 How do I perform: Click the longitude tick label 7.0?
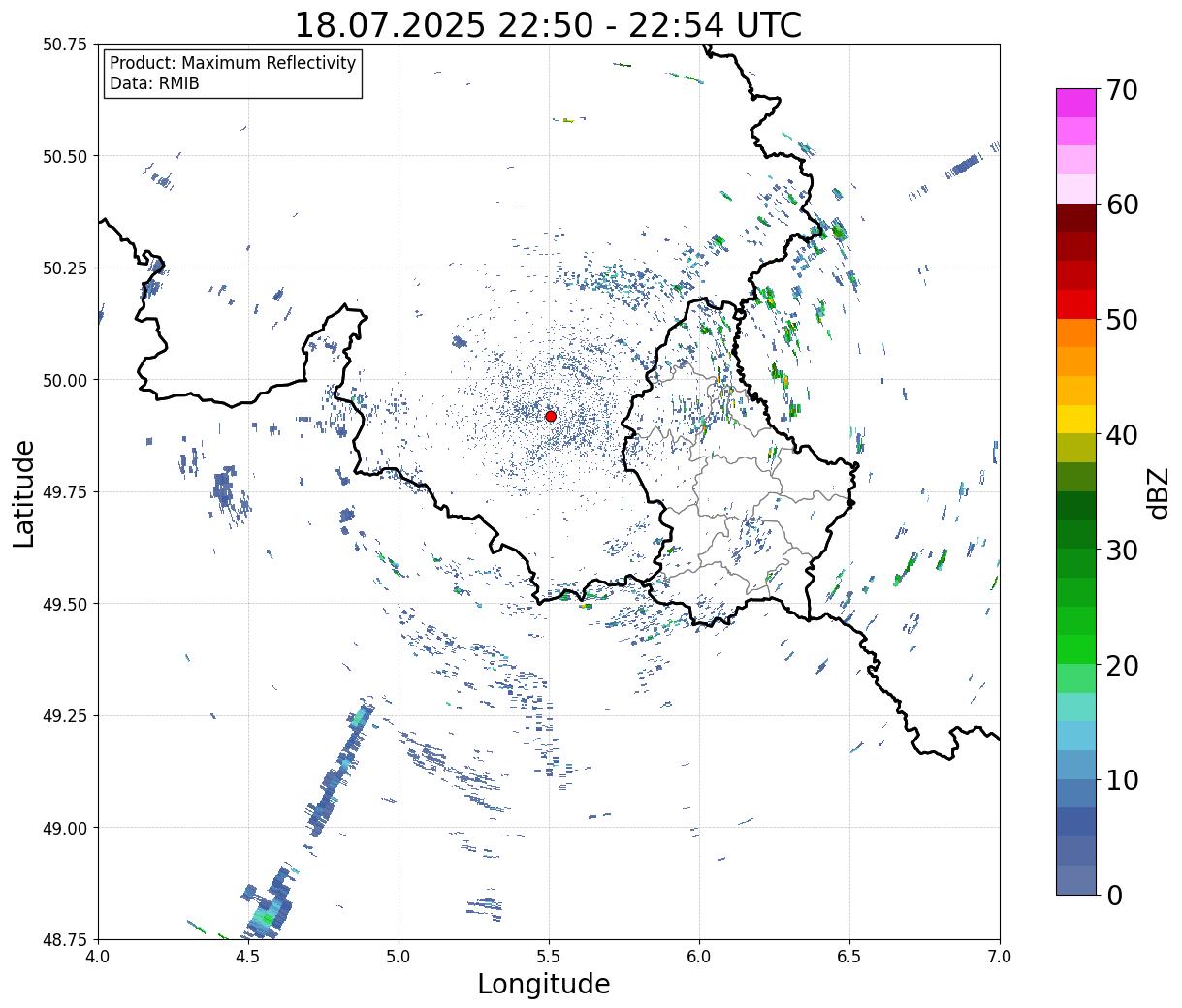1000,957
